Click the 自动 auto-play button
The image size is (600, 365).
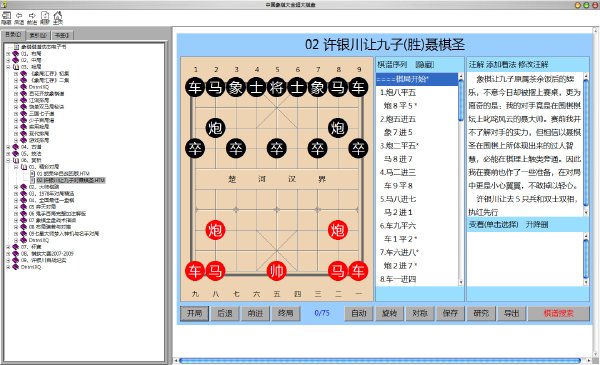(359, 313)
